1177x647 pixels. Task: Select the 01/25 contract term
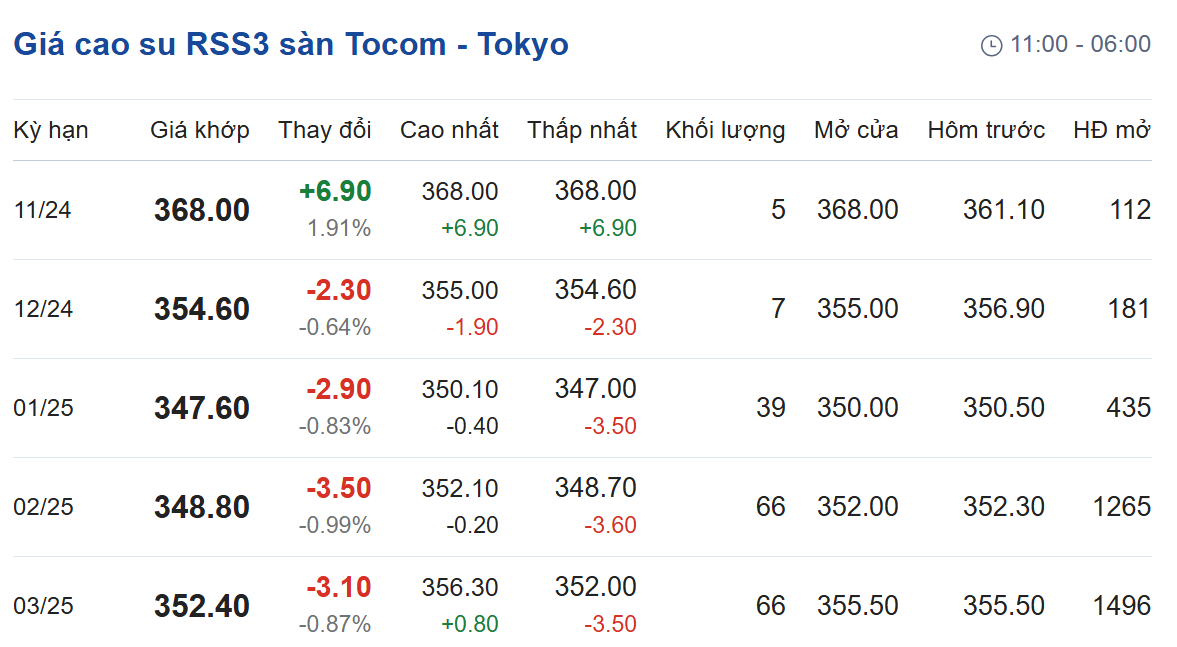point(44,408)
